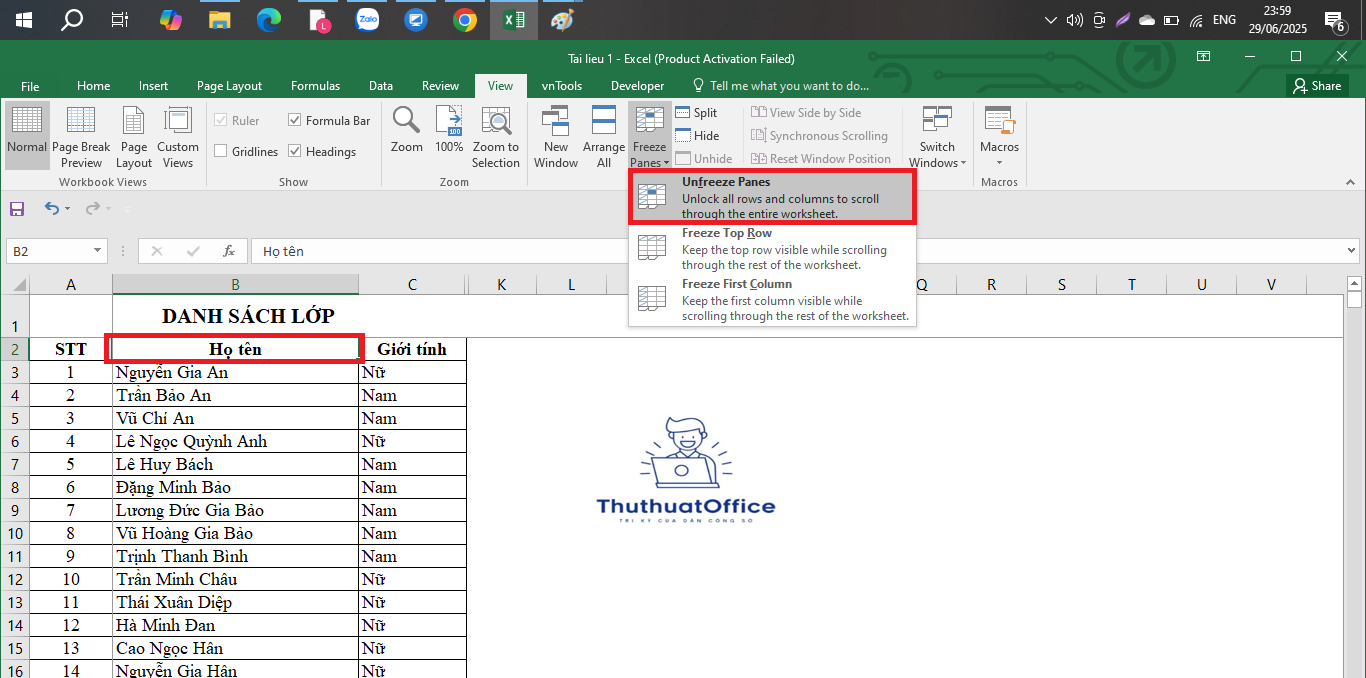Open the Undo history dropdown arrow
The width and height of the screenshot is (1366, 678).
[68, 209]
